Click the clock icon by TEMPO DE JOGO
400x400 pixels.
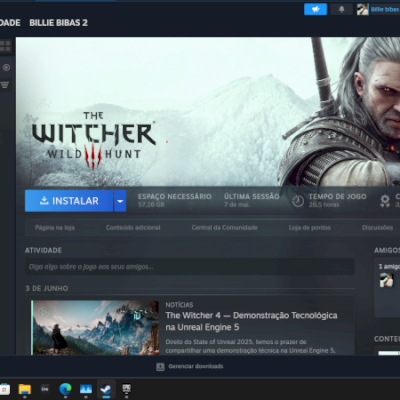(298, 201)
